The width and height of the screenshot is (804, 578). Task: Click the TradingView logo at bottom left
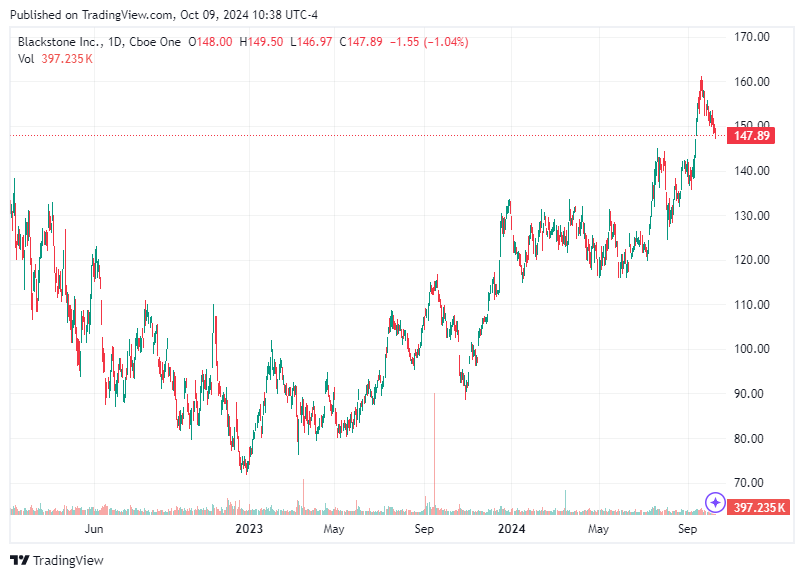tap(57, 560)
